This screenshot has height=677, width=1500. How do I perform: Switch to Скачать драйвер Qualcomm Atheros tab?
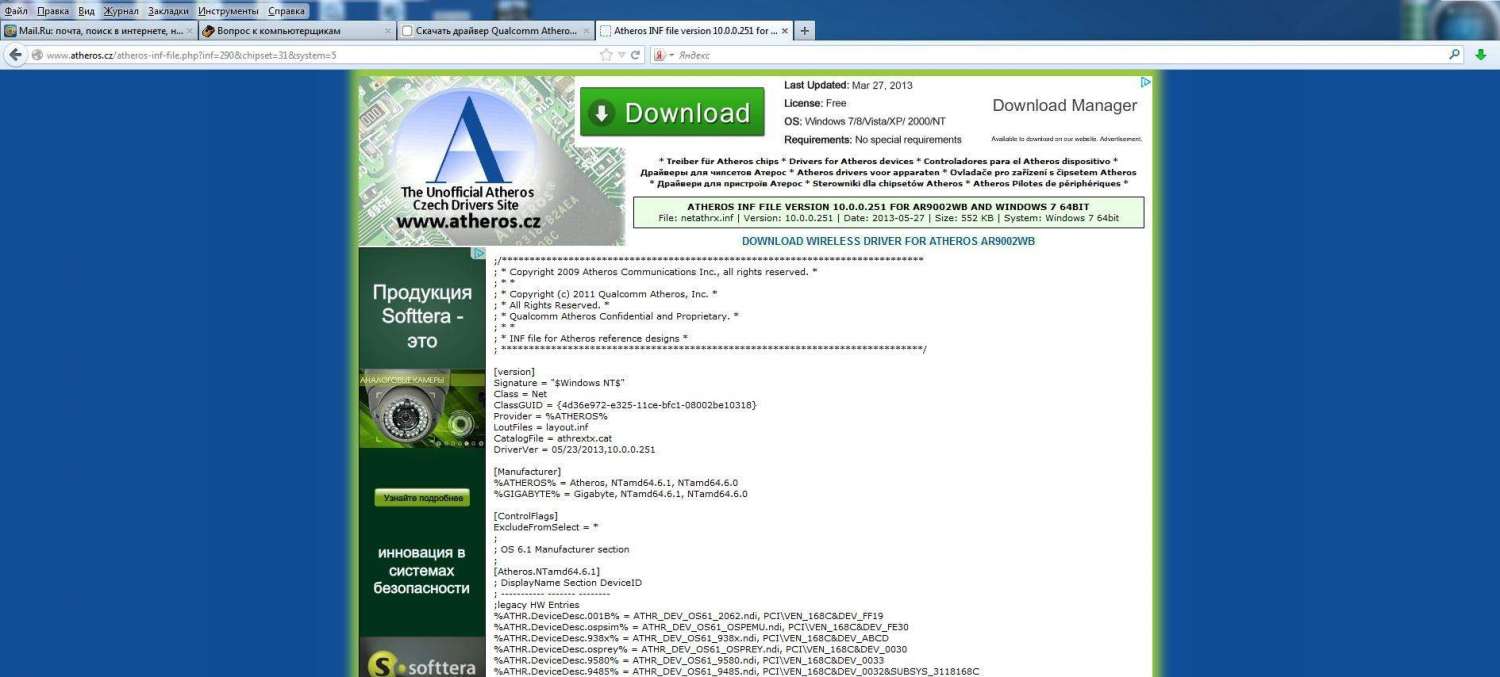495,31
